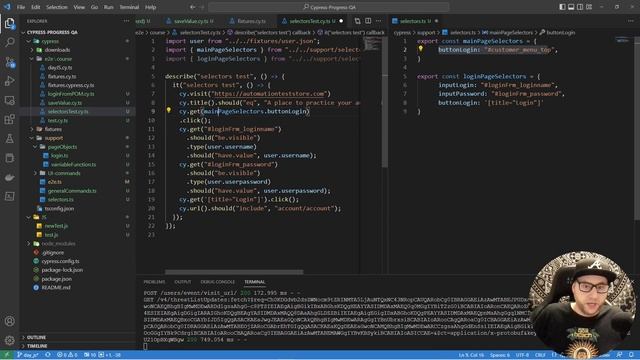Open the Manage gear icon
640x360 pixels.
[x=10, y=340]
